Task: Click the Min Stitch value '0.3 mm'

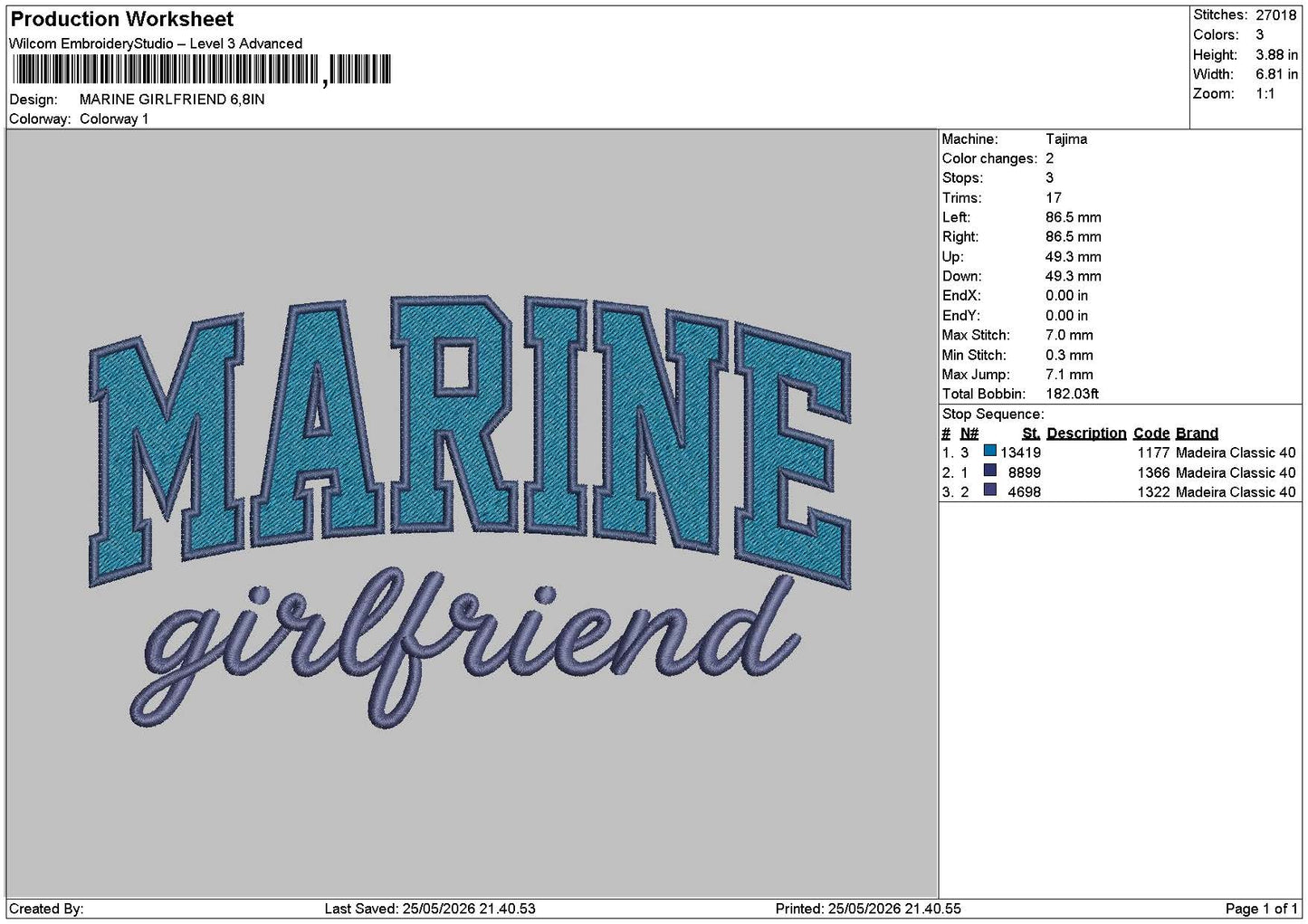Action: click(1069, 356)
